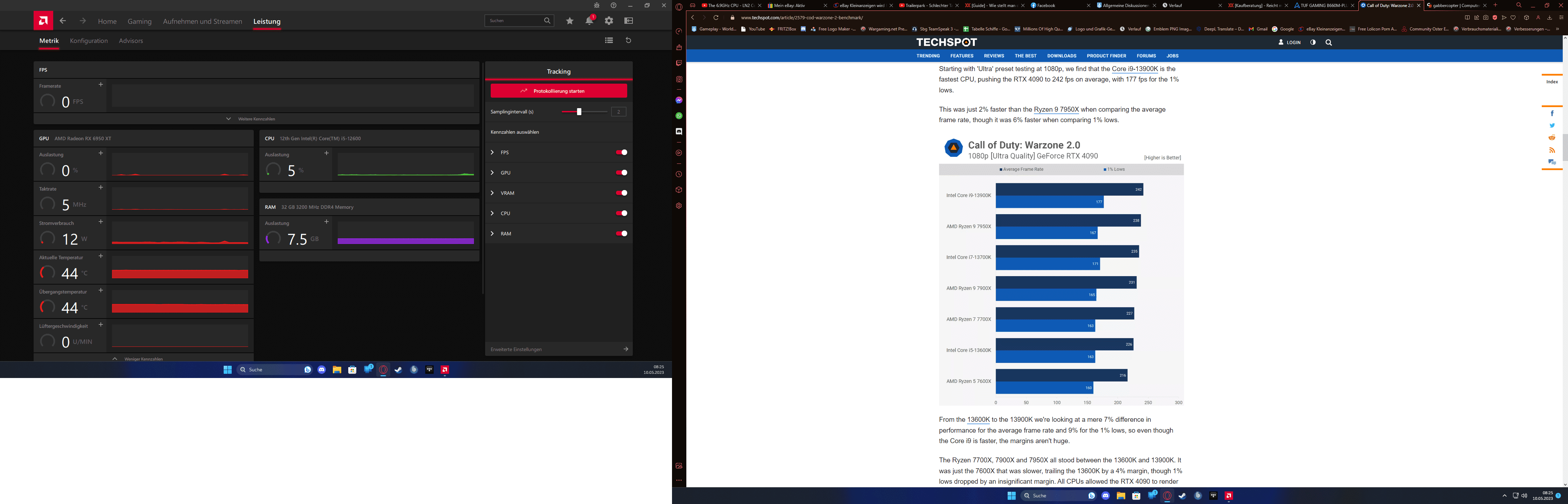Expand the VRAM row chevron in Tracking
Image resolution: width=1568 pixels, height=504 pixels.
(492, 193)
